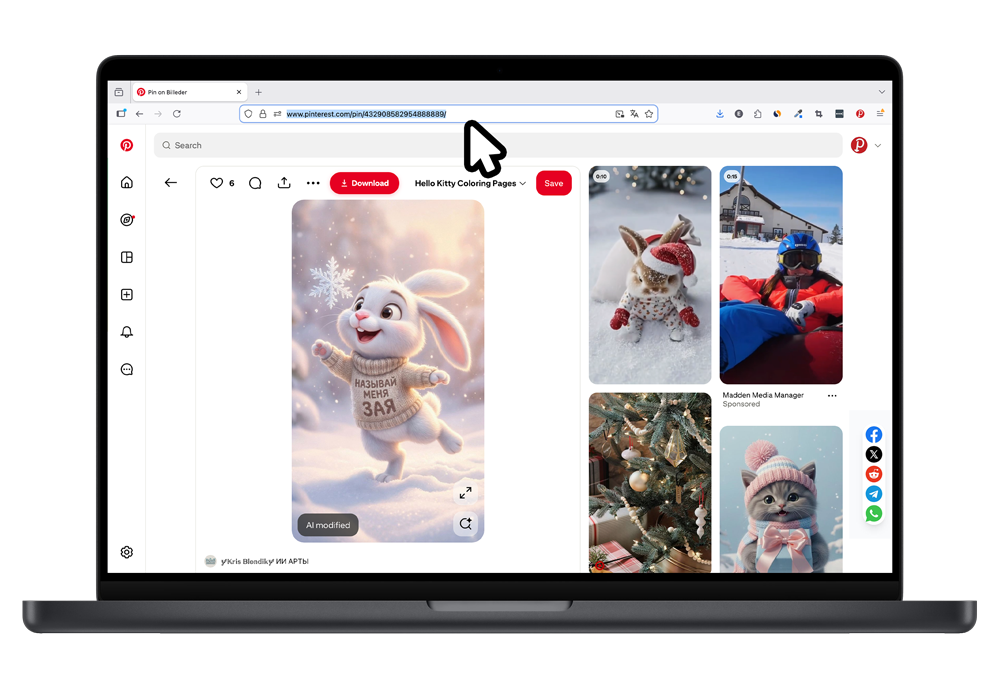Share to Facebook via the blue icon
This screenshot has height=675, width=1000.
coord(874,435)
